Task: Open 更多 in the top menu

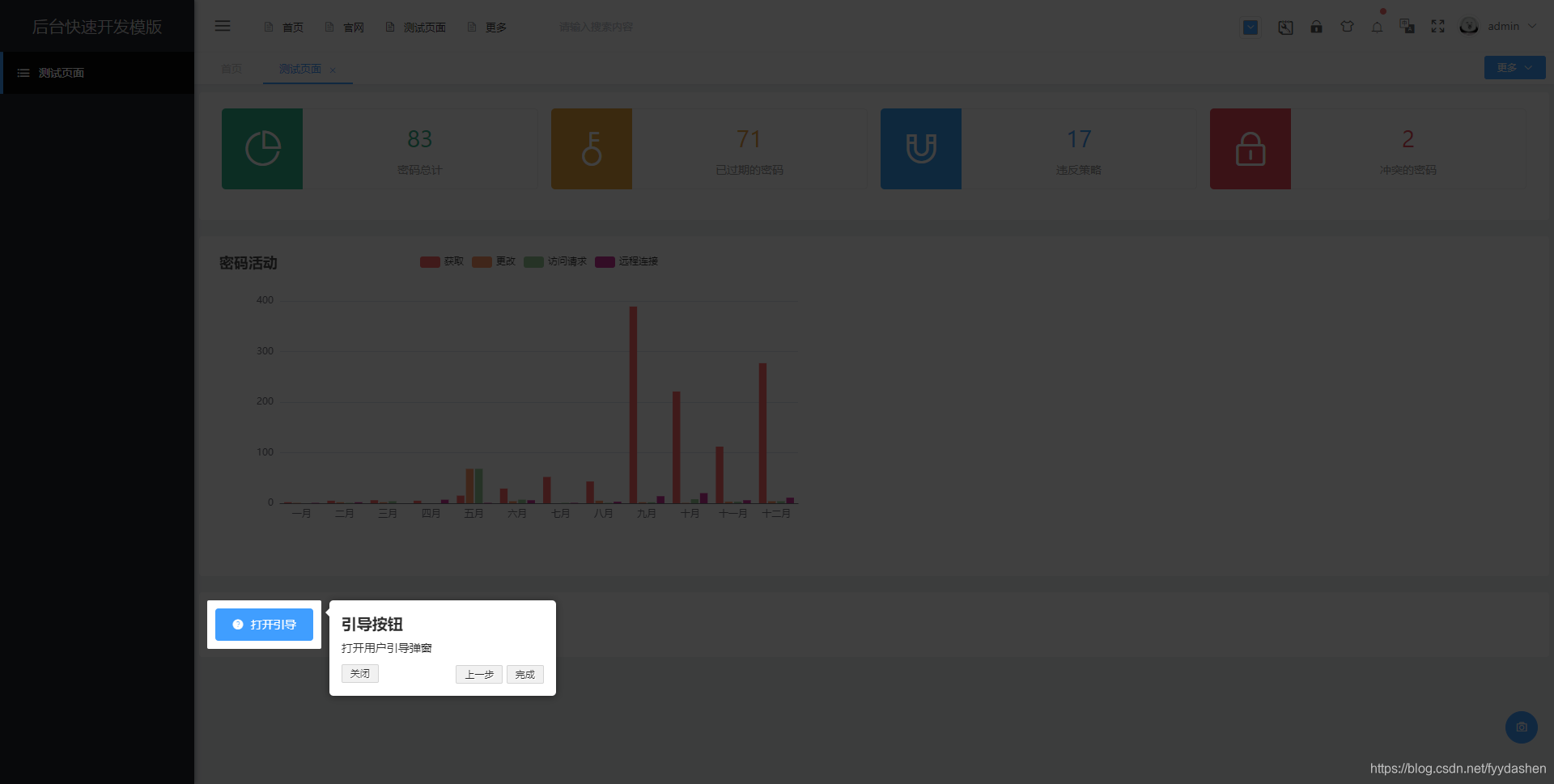Action: [487, 28]
